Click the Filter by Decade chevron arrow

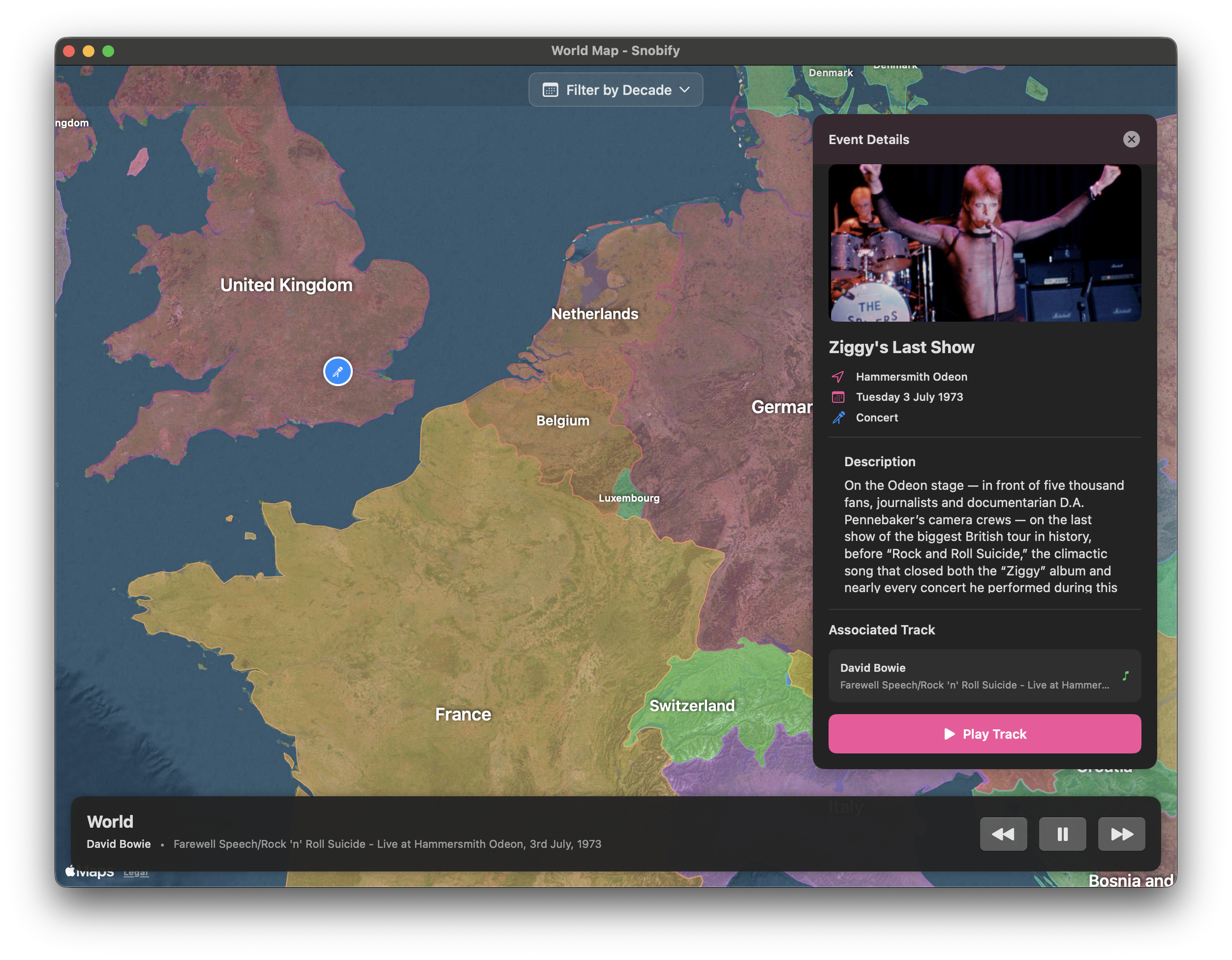(684, 90)
